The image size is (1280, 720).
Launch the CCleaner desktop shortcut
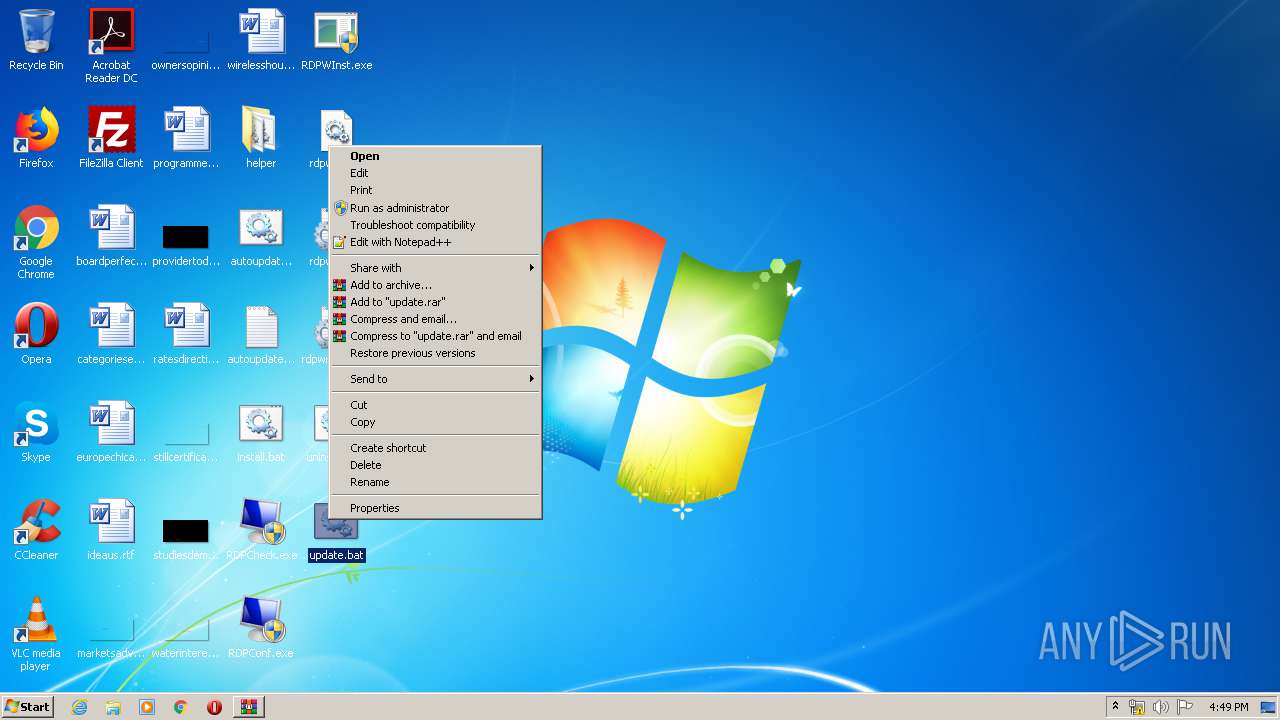[36, 530]
